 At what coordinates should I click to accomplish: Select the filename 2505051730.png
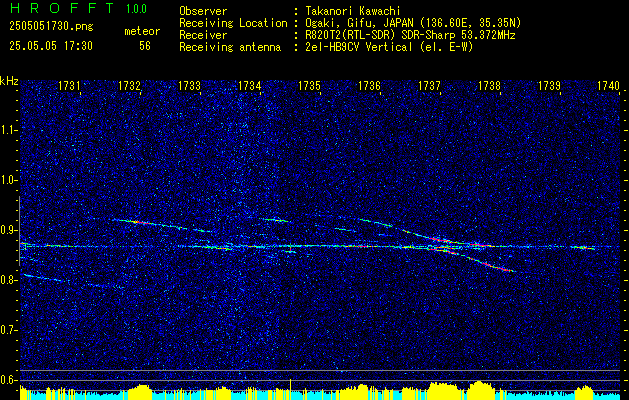pos(51,27)
